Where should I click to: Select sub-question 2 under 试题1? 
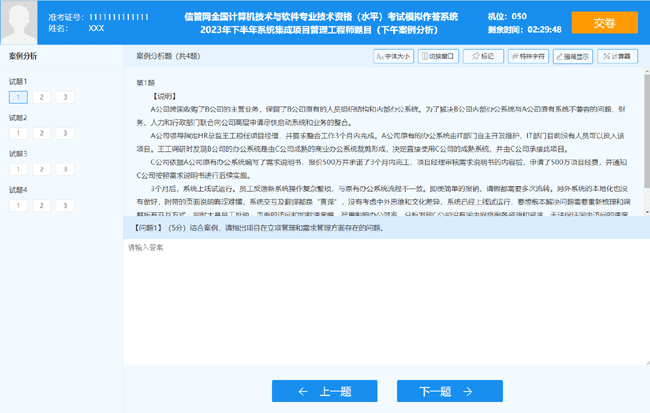[x=42, y=97]
